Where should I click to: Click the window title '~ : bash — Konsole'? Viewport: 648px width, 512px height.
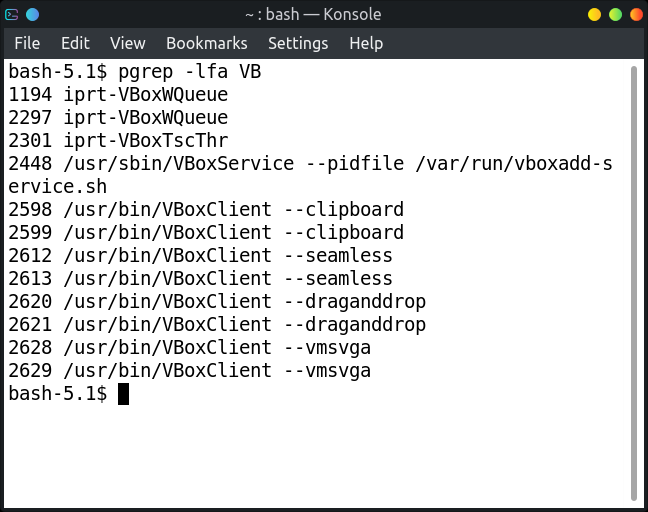tap(313, 15)
